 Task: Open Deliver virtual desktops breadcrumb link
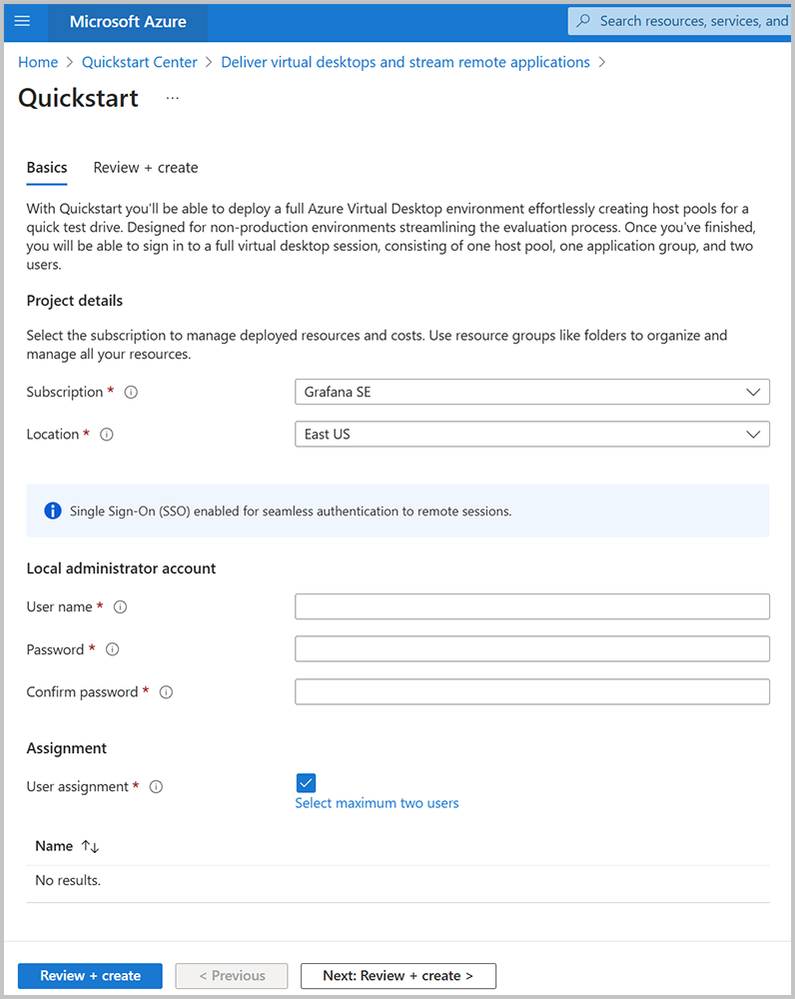(x=405, y=62)
